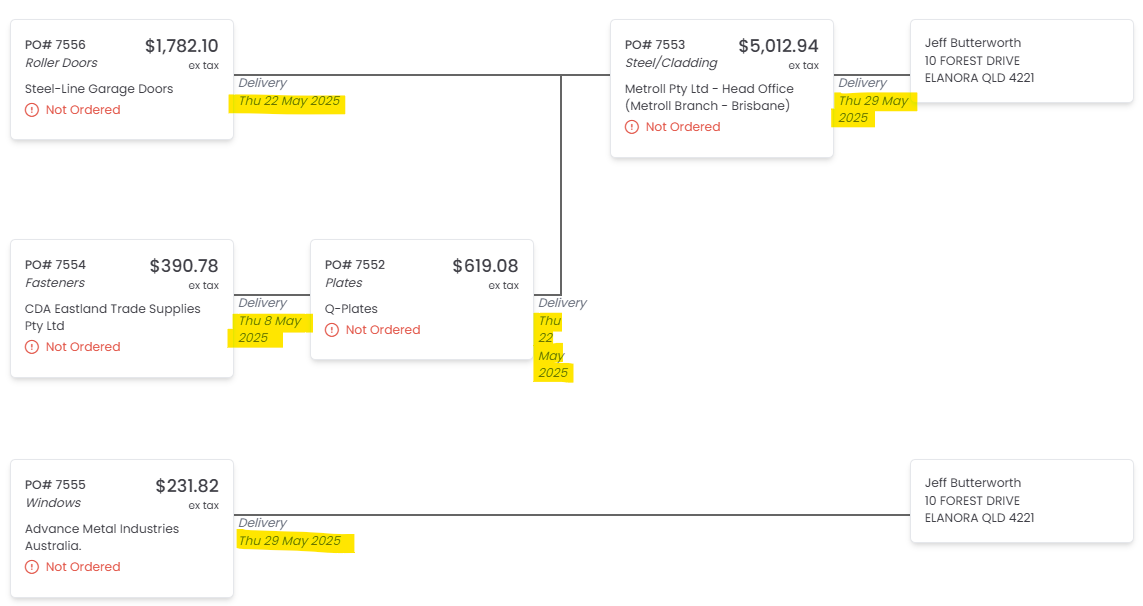Click warning icon on PO# 7556 card
Screen dimensions: 1143x606
coord(32,110)
